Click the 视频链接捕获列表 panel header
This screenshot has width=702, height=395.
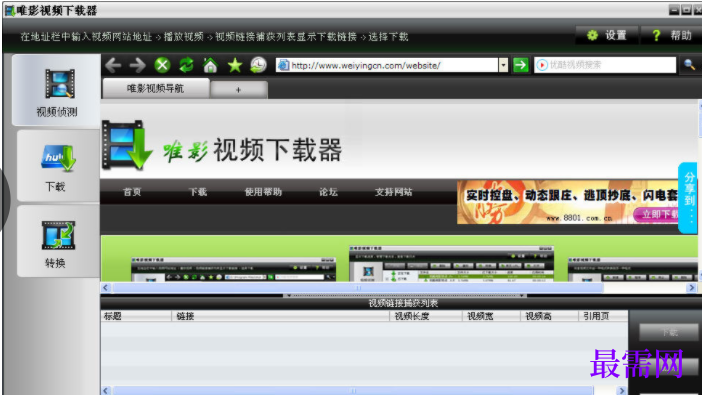403,303
